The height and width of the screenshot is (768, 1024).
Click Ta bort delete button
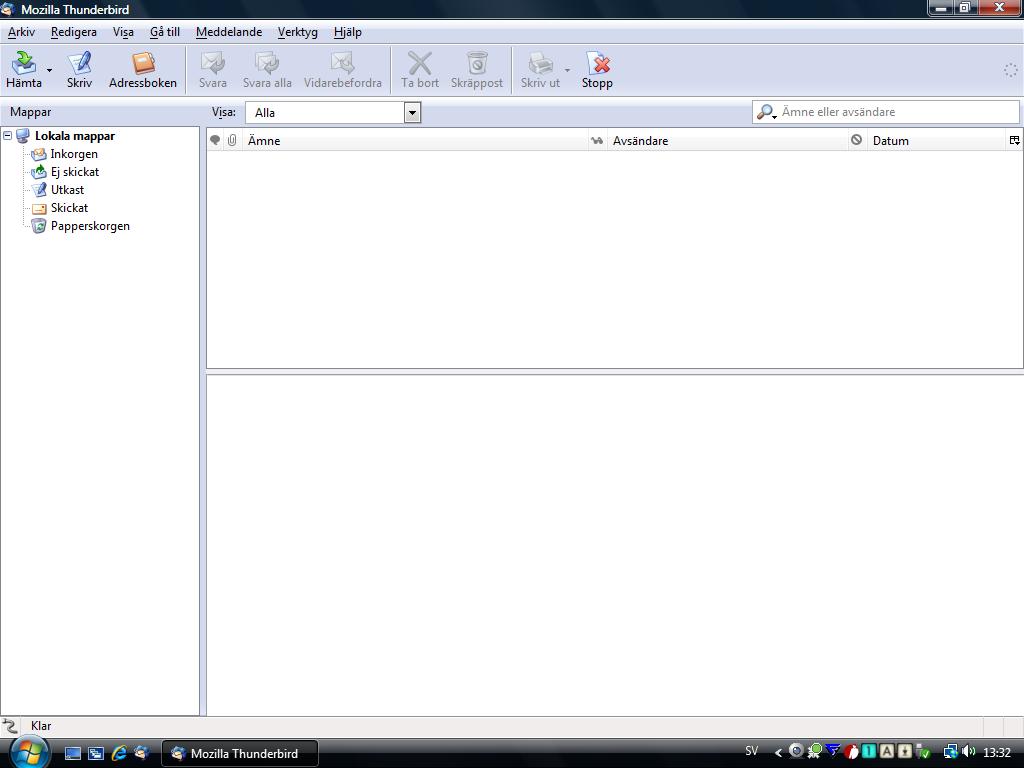[420, 70]
